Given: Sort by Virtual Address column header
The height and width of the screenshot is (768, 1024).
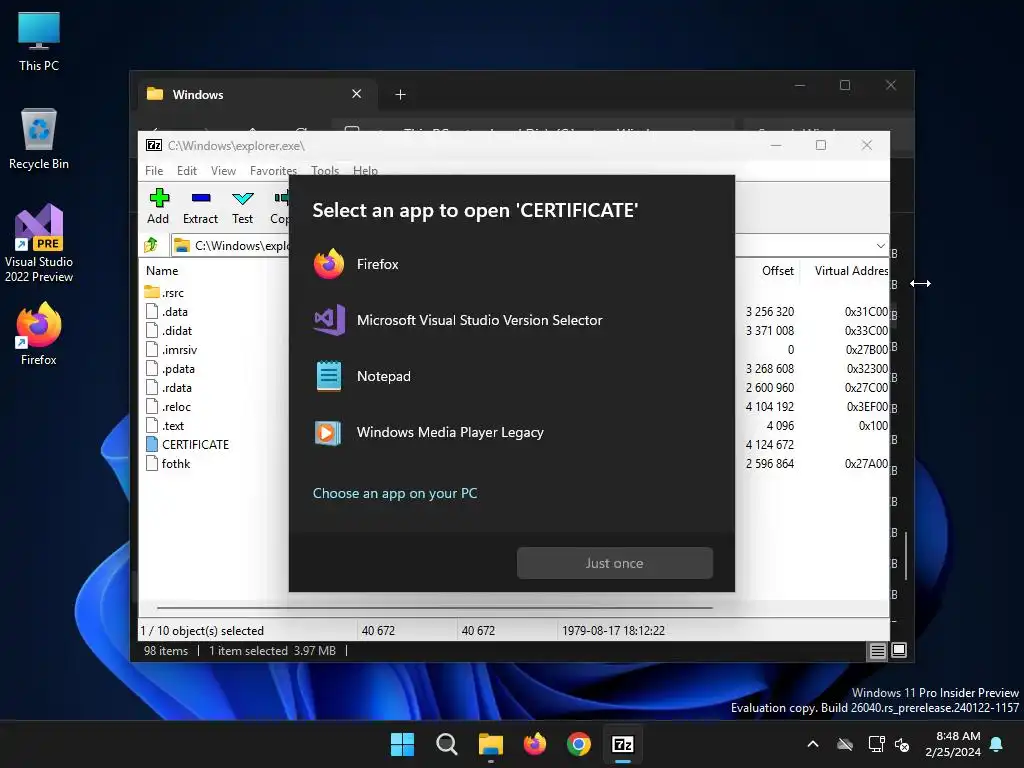Looking at the screenshot, I should pyautogui.click(x=851, y=270).
